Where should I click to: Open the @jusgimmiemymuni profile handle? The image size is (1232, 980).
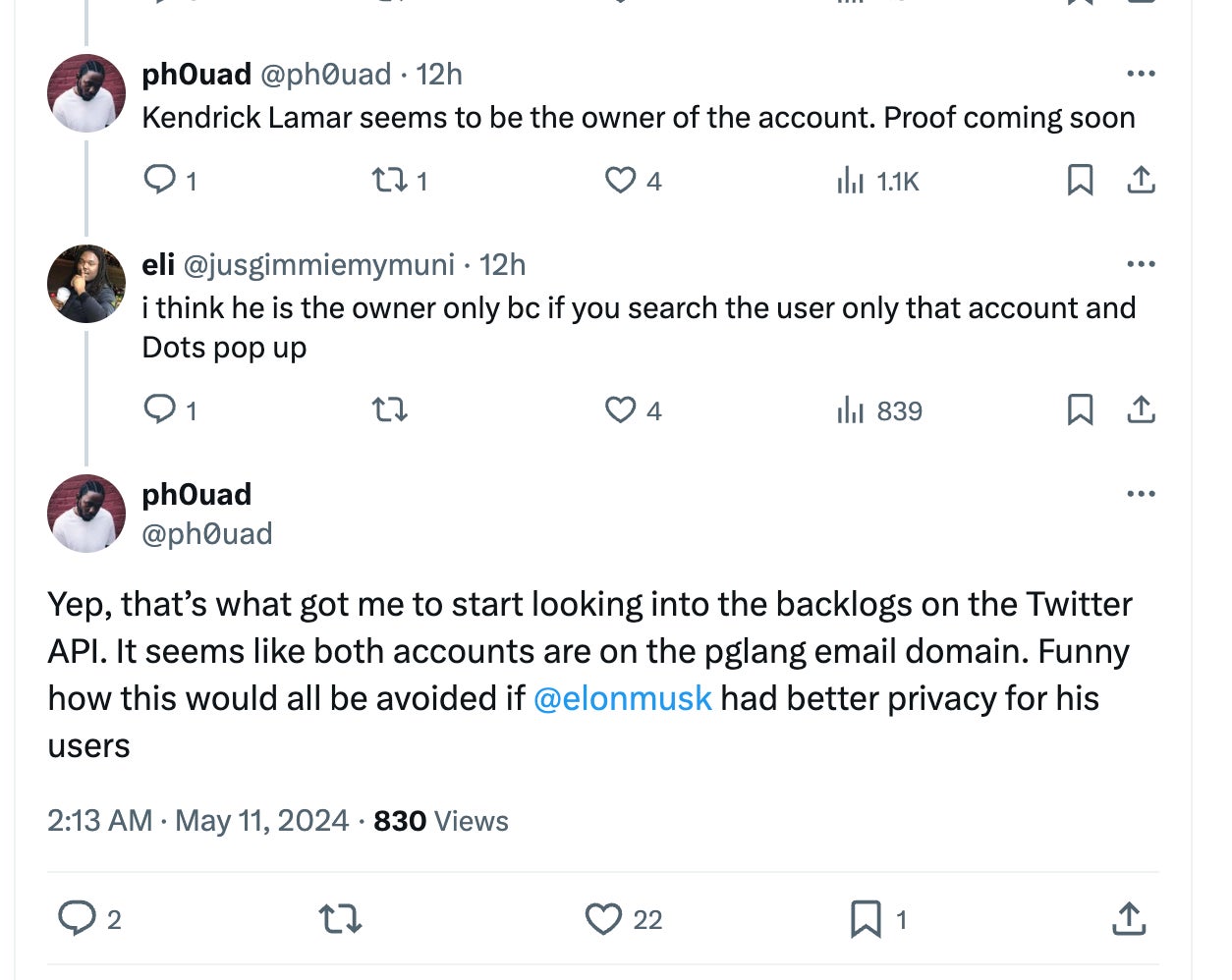319,265
